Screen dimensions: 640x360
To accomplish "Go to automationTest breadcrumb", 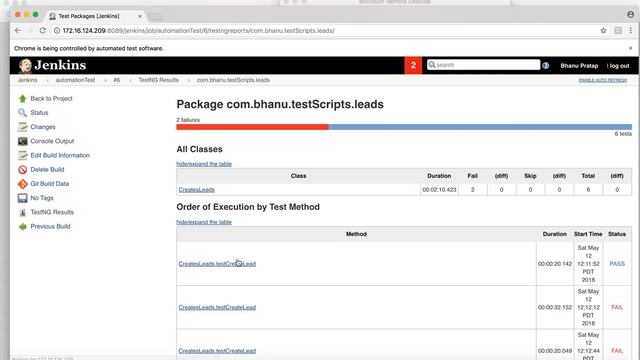I will (x=76, y=80).
